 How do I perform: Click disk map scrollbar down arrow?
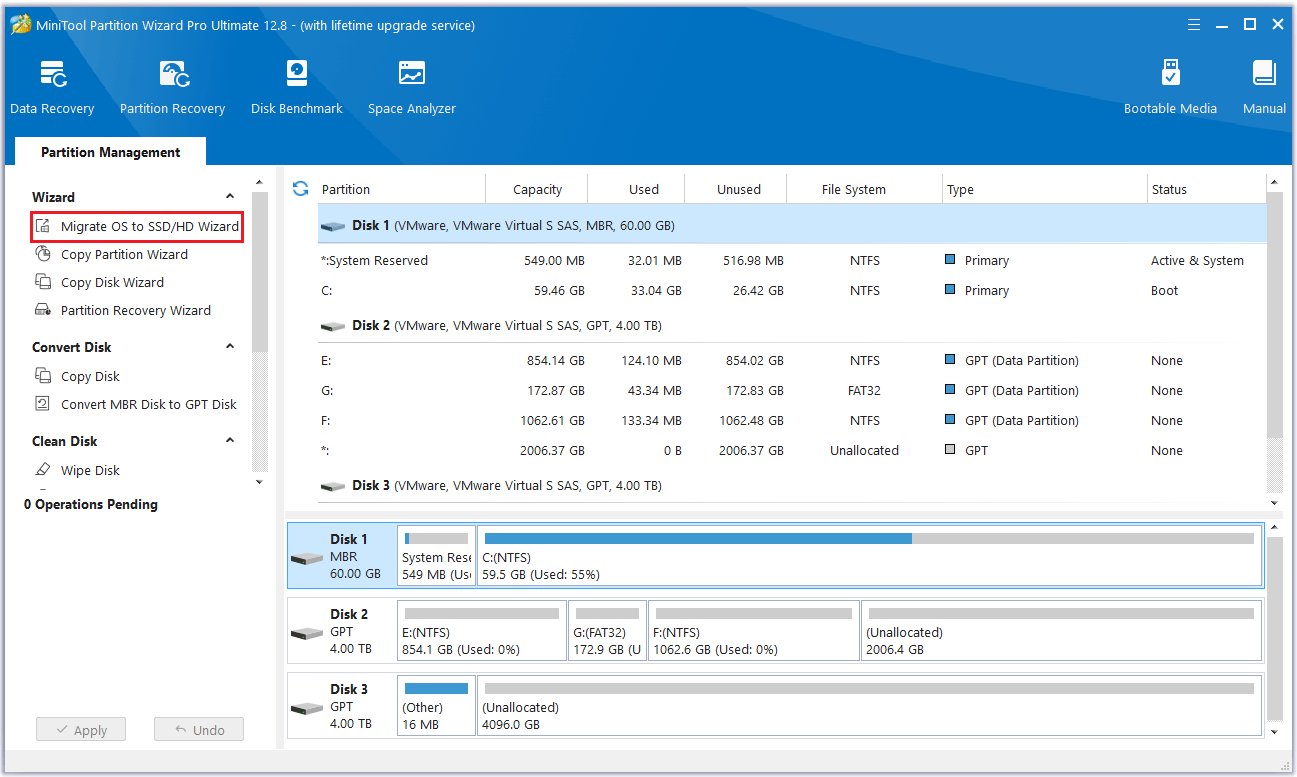coord(1274,732)
